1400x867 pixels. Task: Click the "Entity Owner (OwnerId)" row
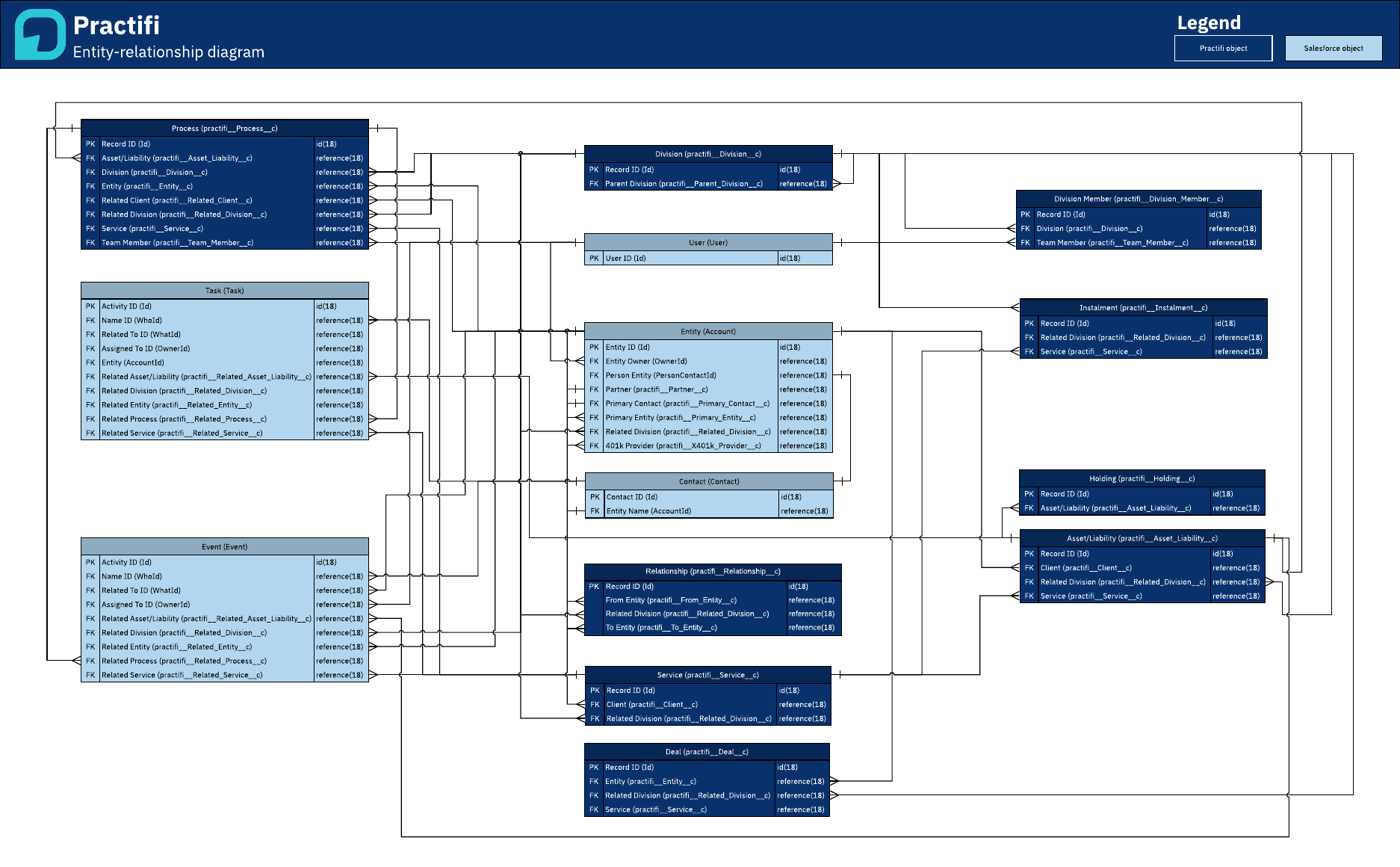[x=708, y=361]
